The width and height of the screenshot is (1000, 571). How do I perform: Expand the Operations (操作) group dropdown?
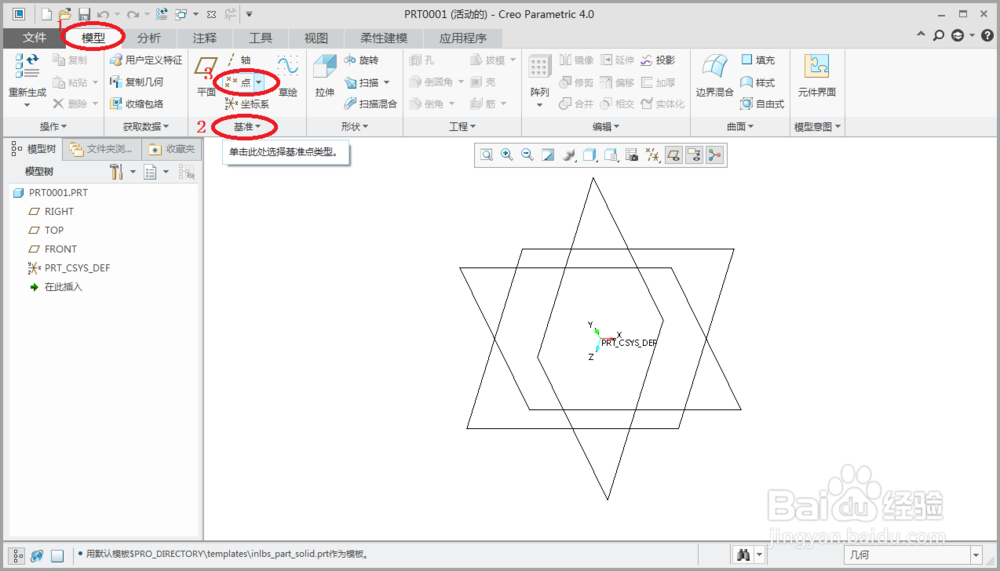(x=54, y=127)
